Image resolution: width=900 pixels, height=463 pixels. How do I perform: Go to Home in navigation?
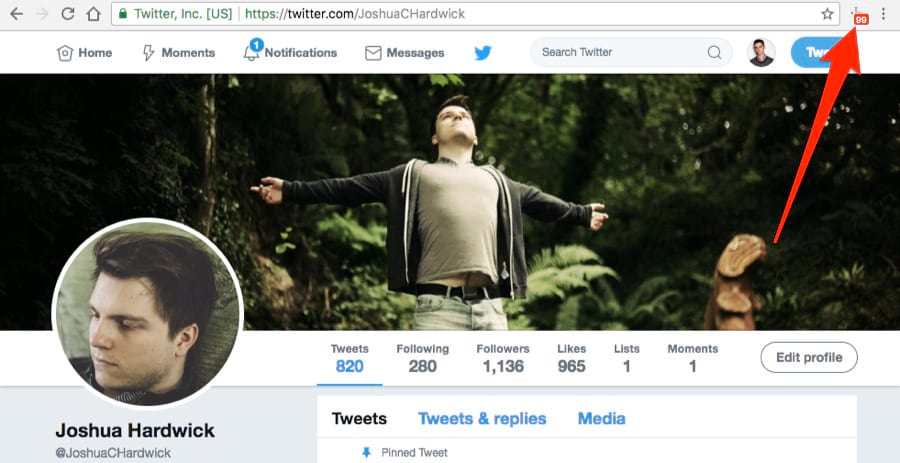(84, 52)
